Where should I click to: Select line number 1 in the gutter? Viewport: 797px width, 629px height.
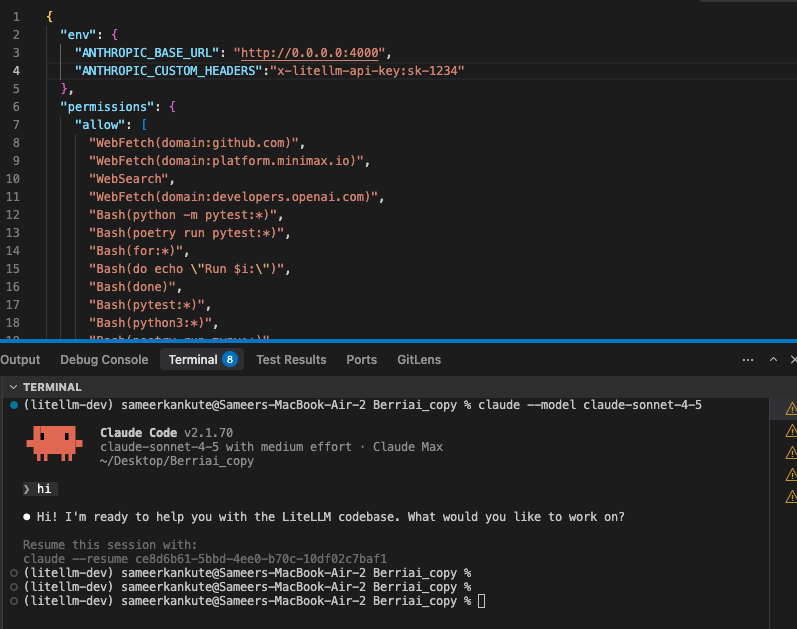click(16, 17)
